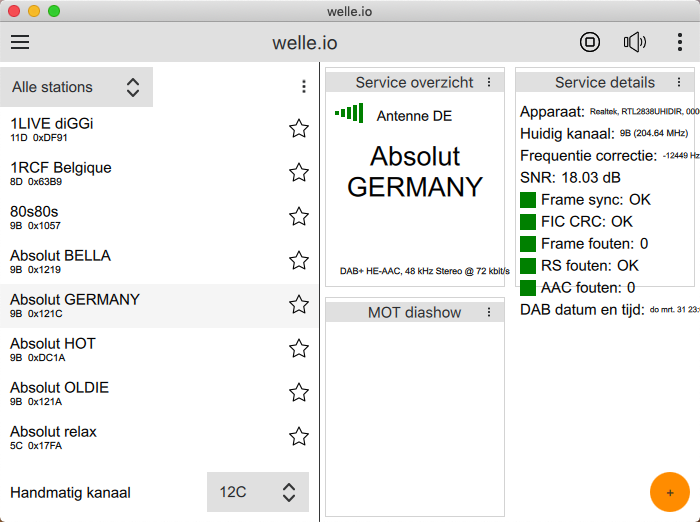This screenshot has width=700, height=522.
Task: Tune to 80s80s
Action: point(158,217)
